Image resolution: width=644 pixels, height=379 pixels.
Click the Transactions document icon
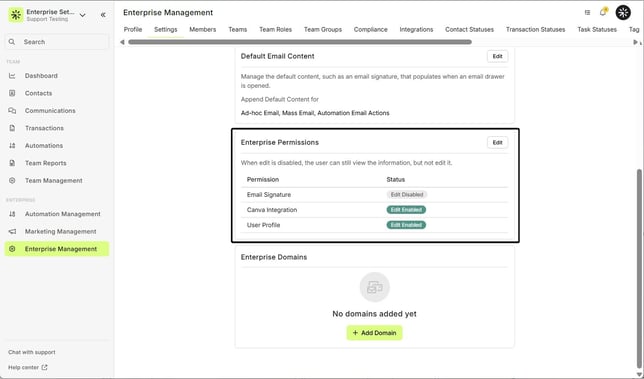point(12,128)
